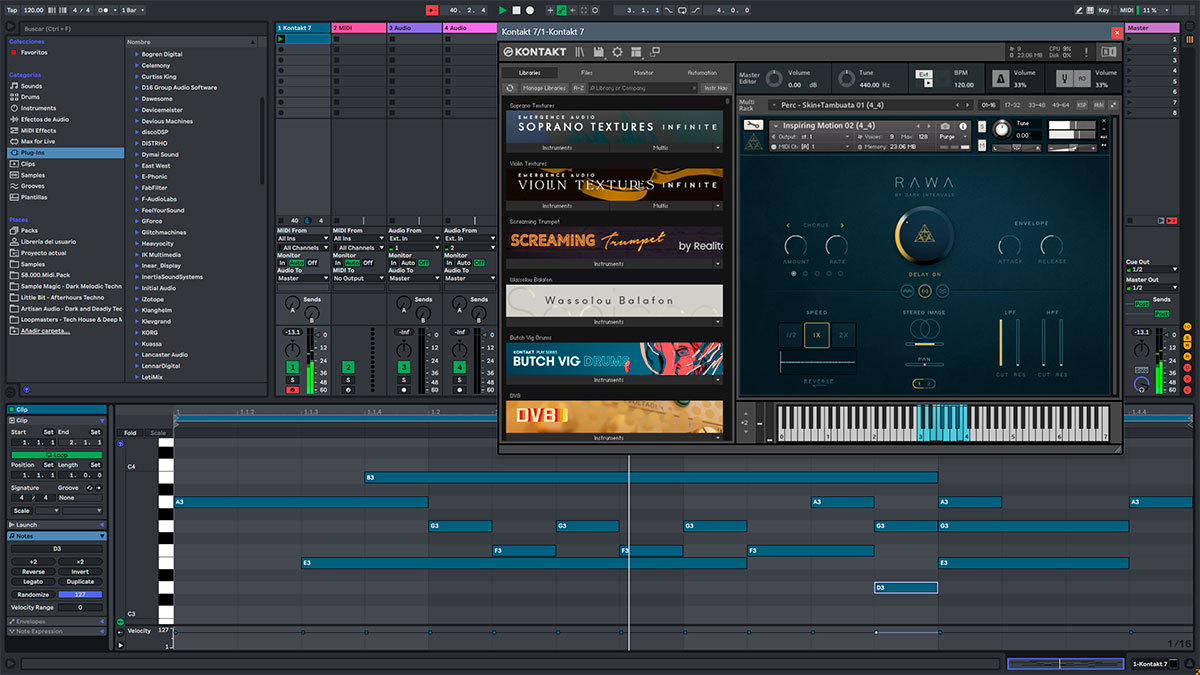Select the Libraries tab in Kontakt
This screenshot has width=1200, height=675.
tap(530, 73)
